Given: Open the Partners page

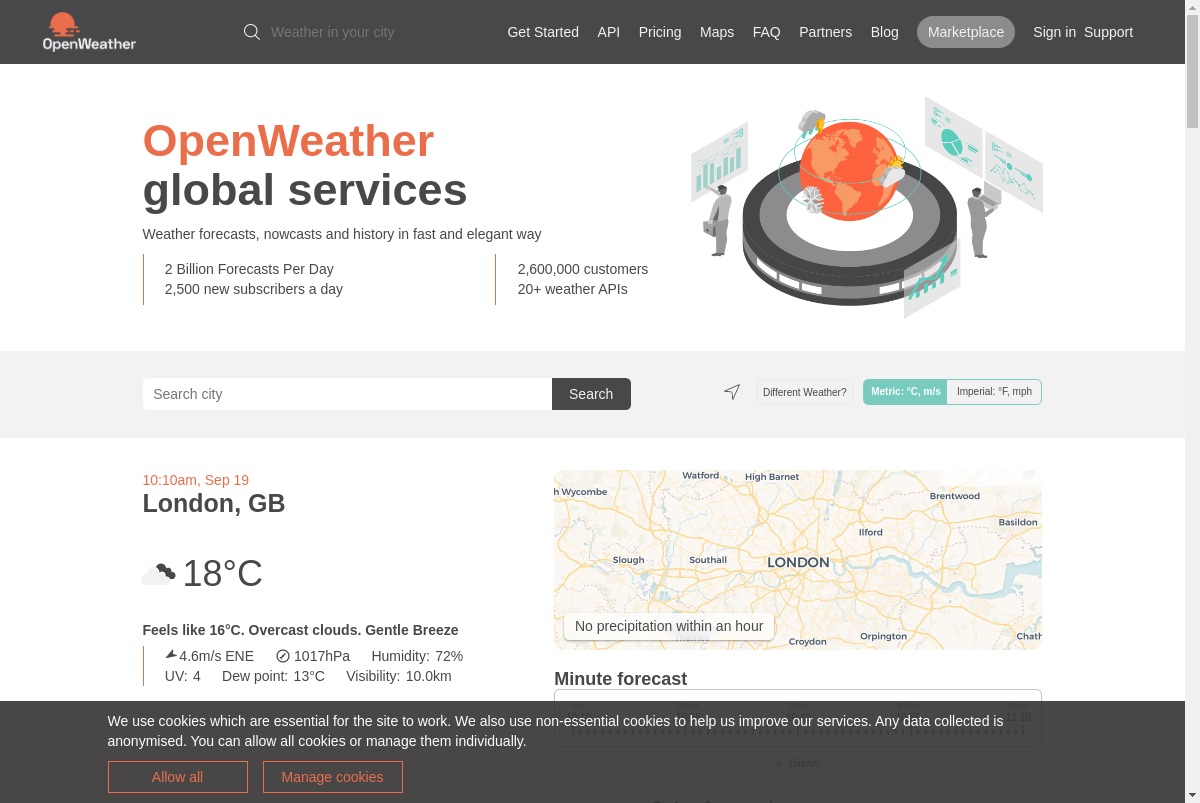Looking at the screenshot, I should point(826,32).
